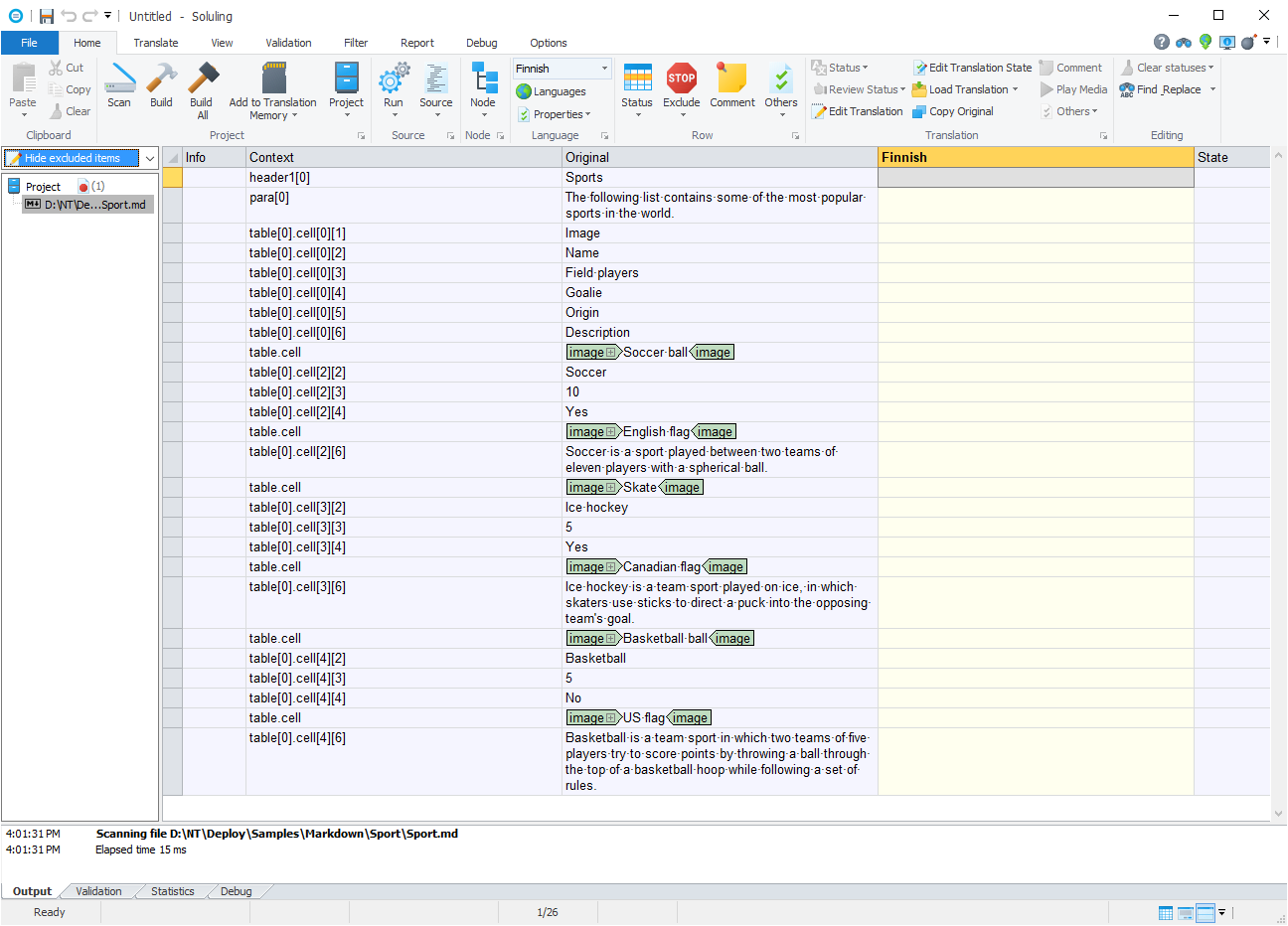Click the Save icon in title bar

click(47, 16)
